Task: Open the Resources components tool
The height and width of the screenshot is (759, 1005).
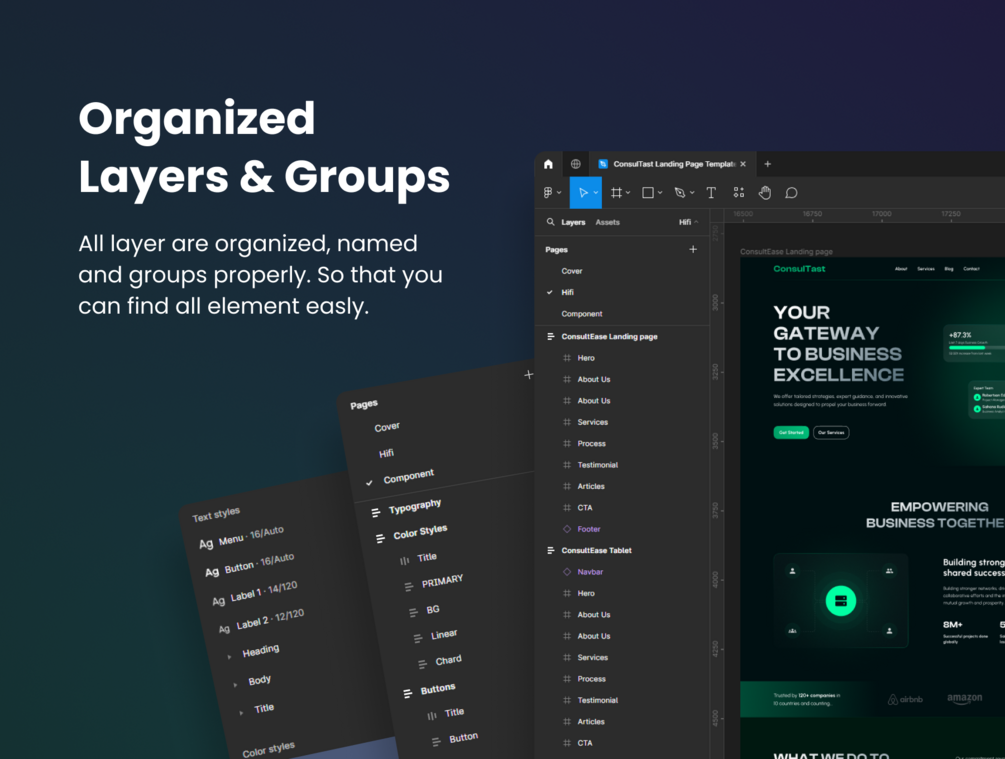Action: [738, 192]
